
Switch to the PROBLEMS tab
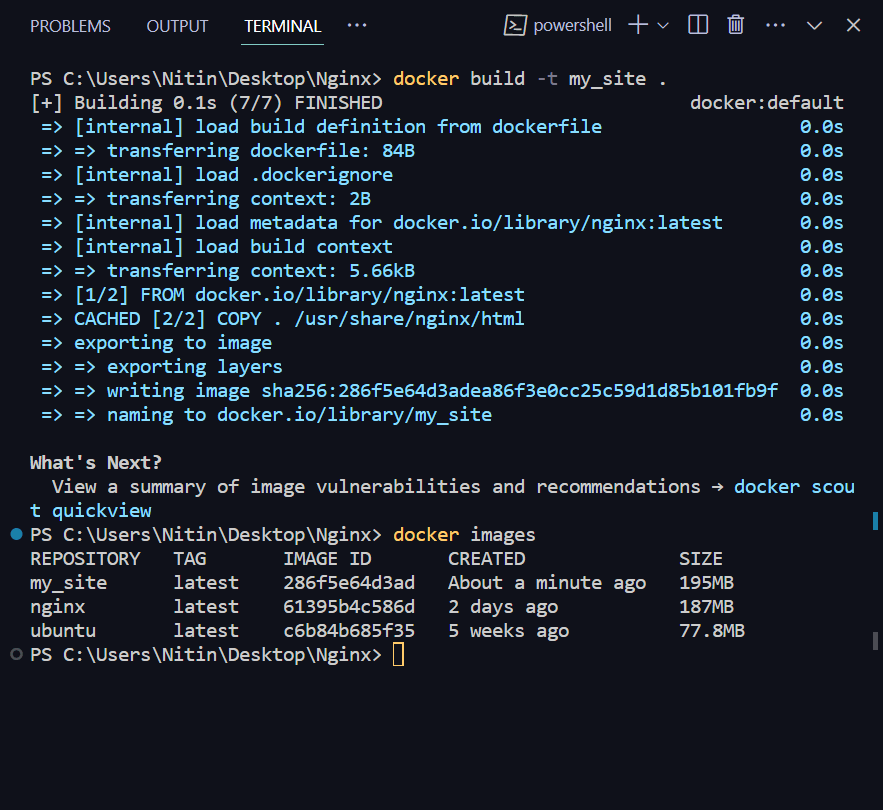[70, 26]
